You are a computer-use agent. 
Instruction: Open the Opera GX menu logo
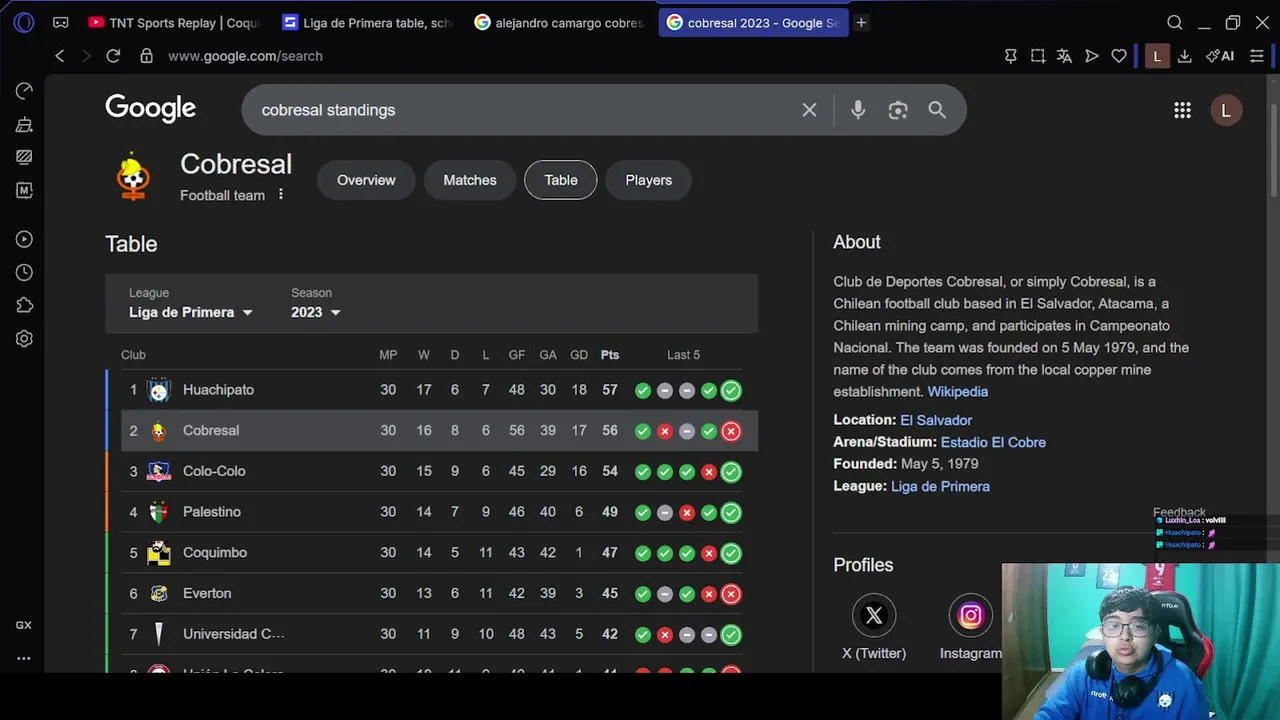click(x=24, y=22)
